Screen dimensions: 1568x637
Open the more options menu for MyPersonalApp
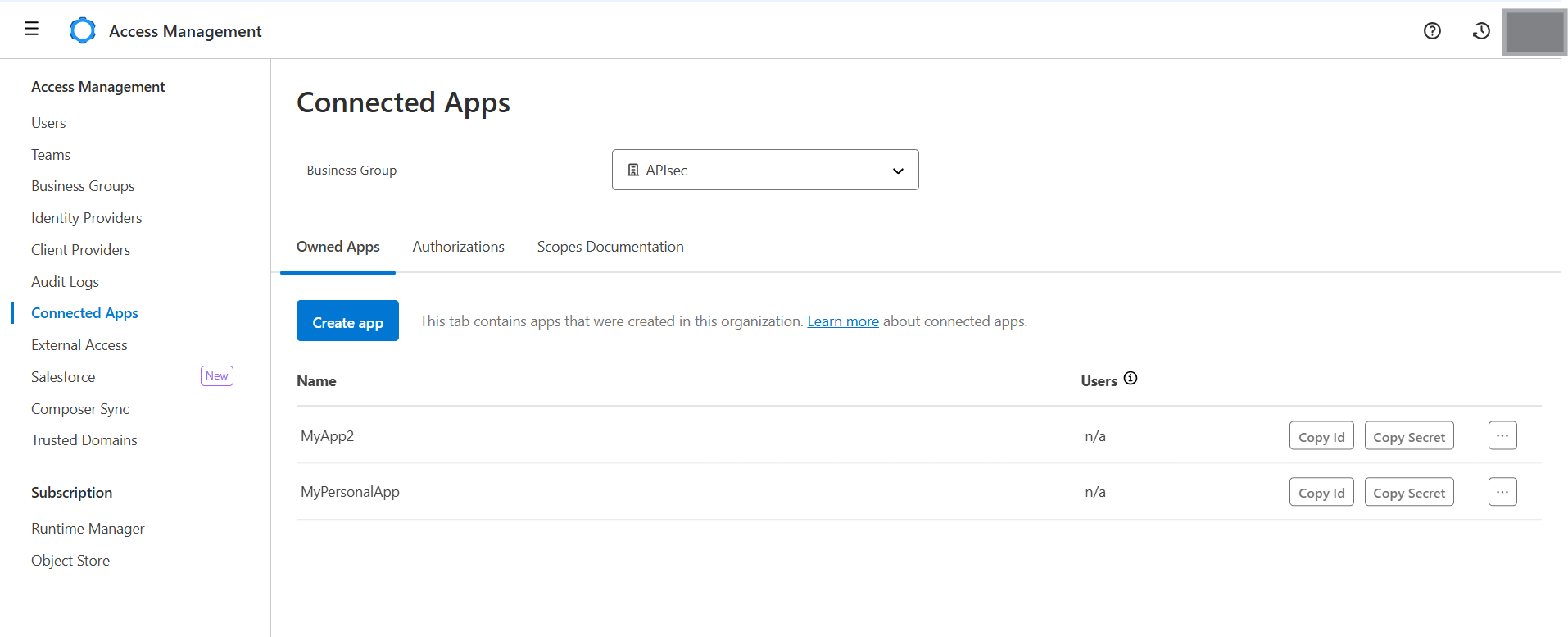[x=1502, y=492]
